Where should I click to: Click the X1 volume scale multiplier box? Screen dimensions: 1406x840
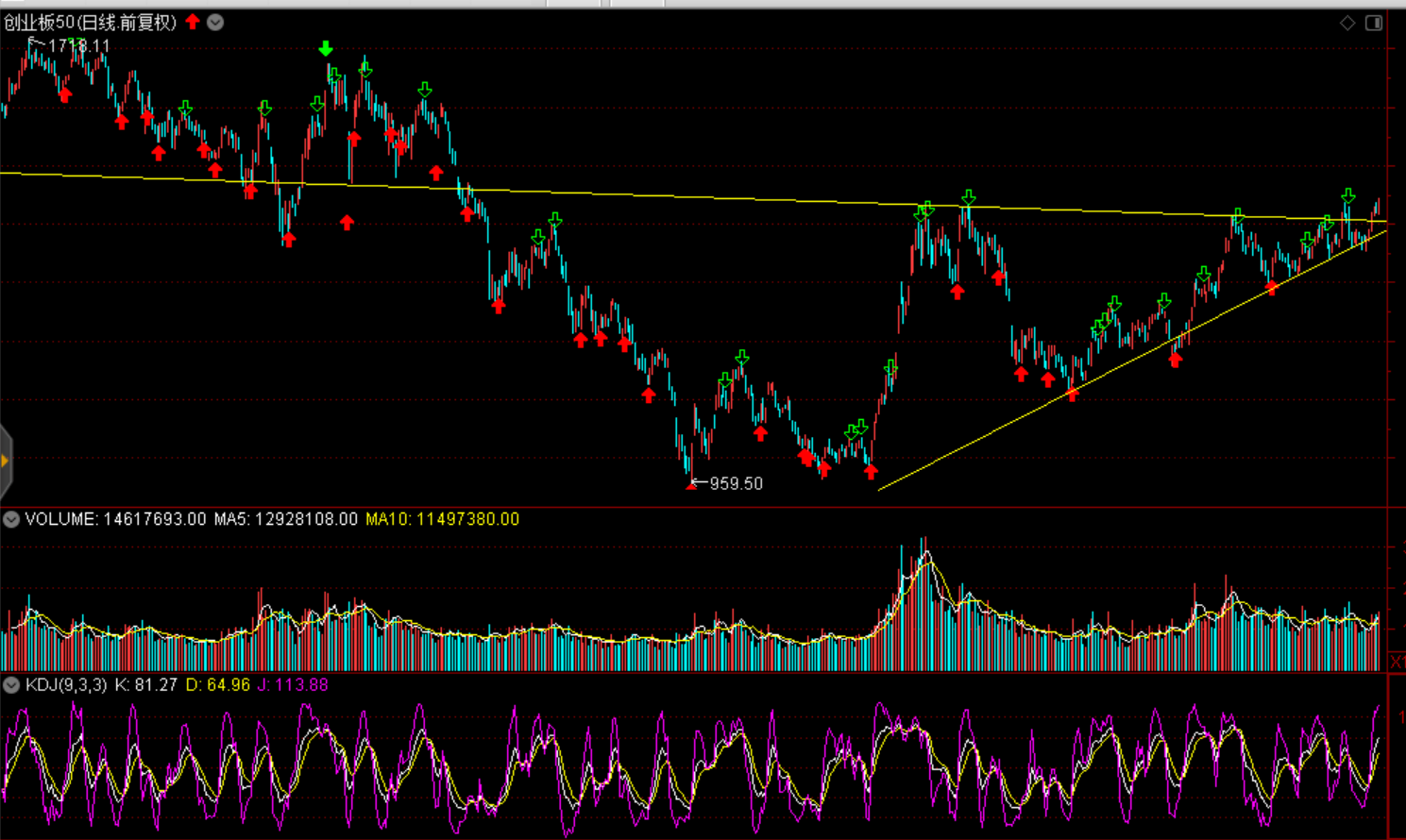tap(1397, 663)
